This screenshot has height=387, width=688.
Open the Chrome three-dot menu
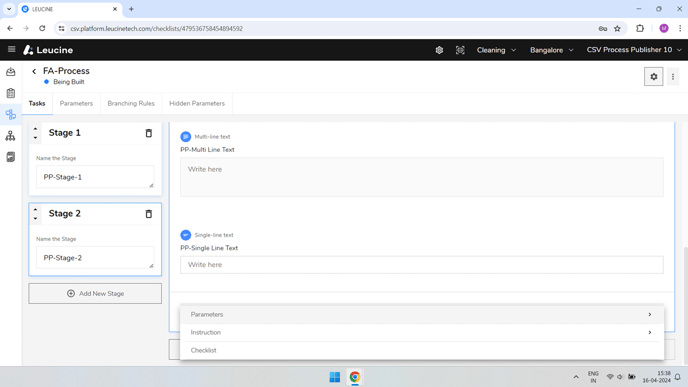(680, 29)
